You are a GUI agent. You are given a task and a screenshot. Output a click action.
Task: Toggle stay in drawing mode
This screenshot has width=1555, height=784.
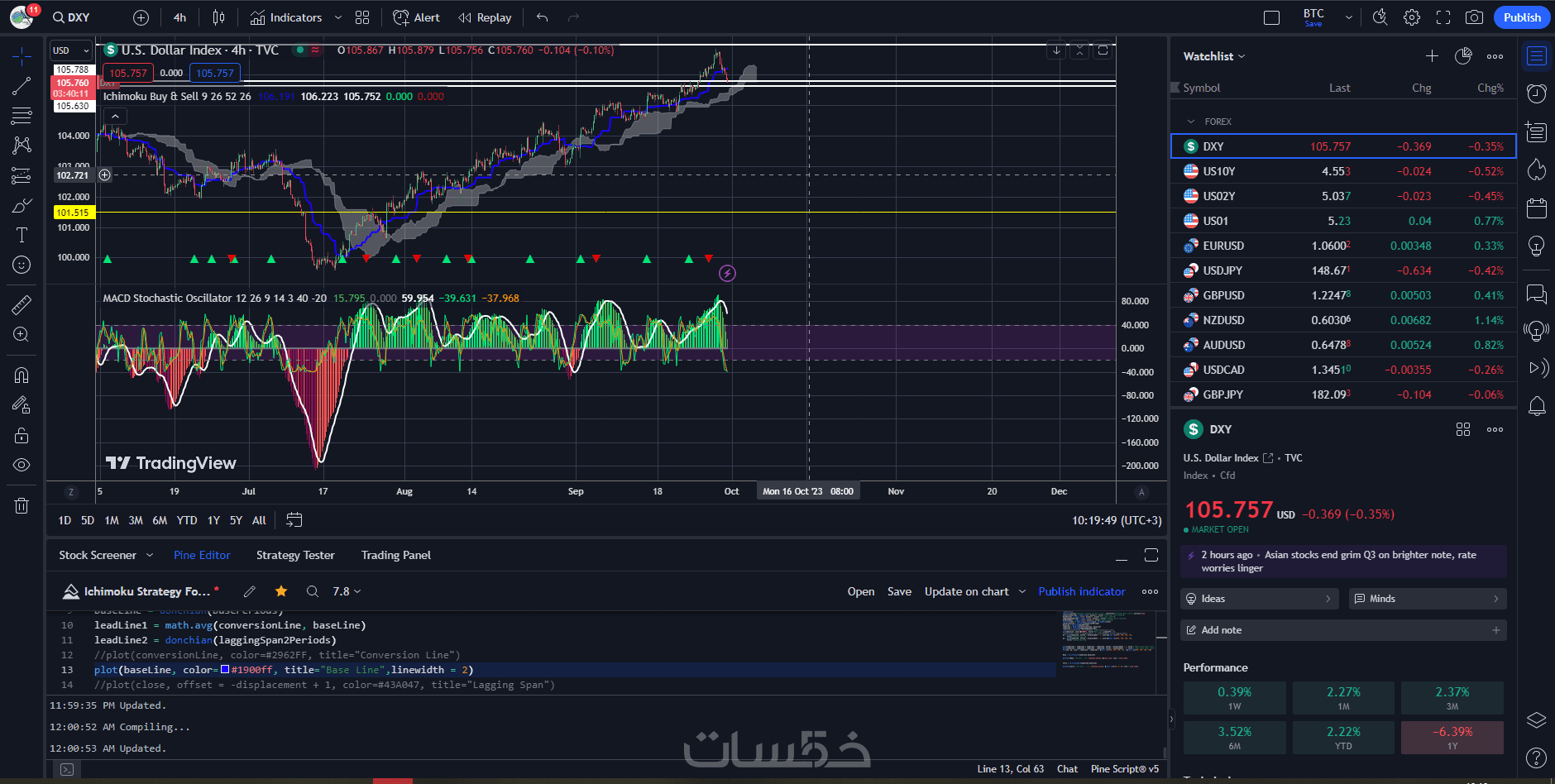coord(22,405)
